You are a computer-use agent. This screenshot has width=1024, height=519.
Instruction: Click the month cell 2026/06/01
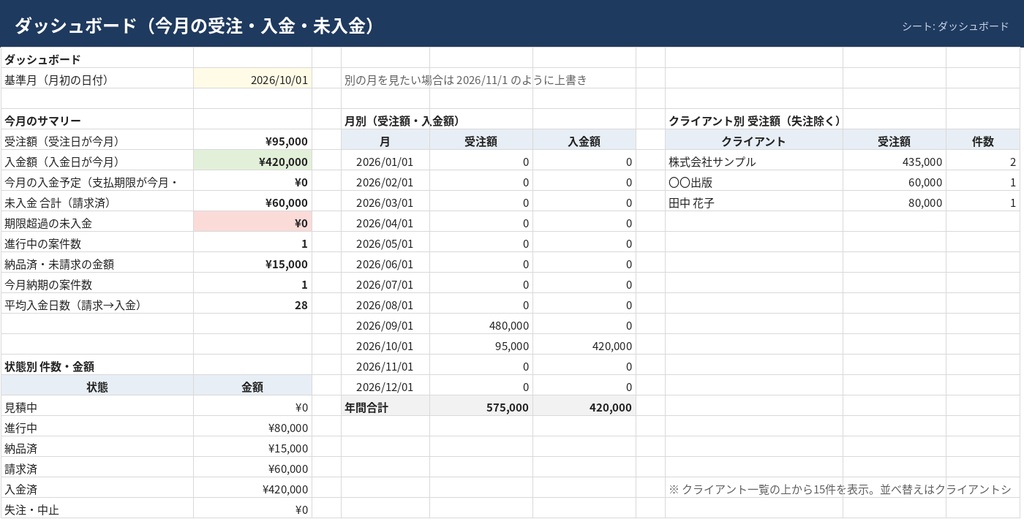click(385, 264)
